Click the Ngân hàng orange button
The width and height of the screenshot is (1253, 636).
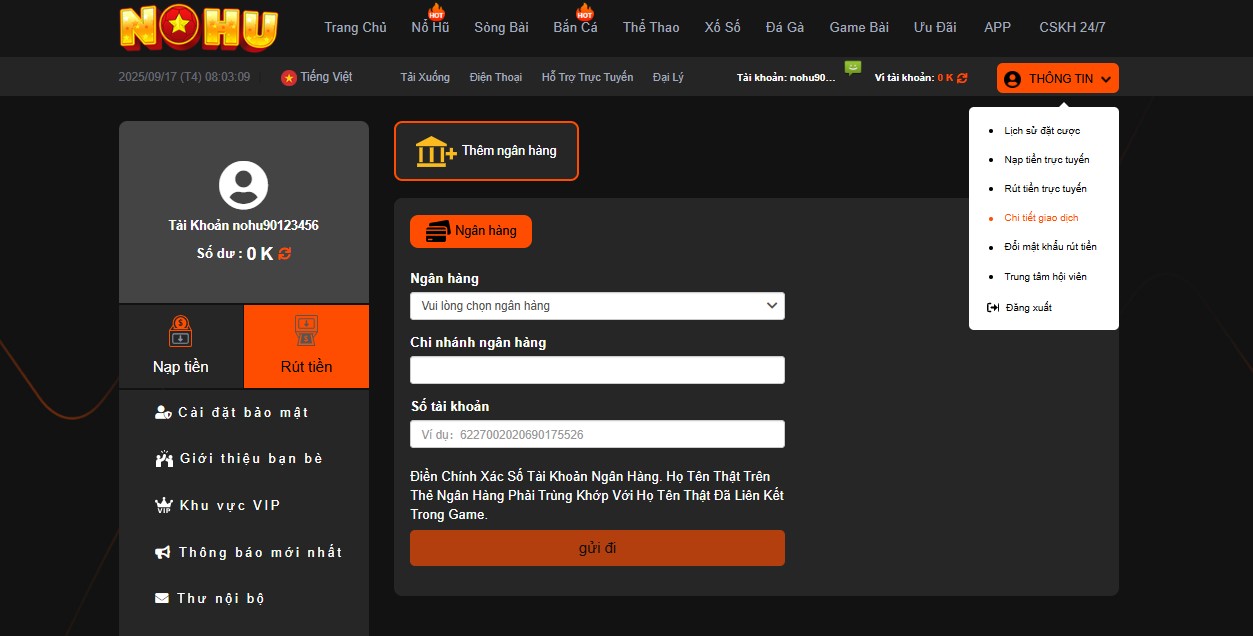(x=471, y=231)
